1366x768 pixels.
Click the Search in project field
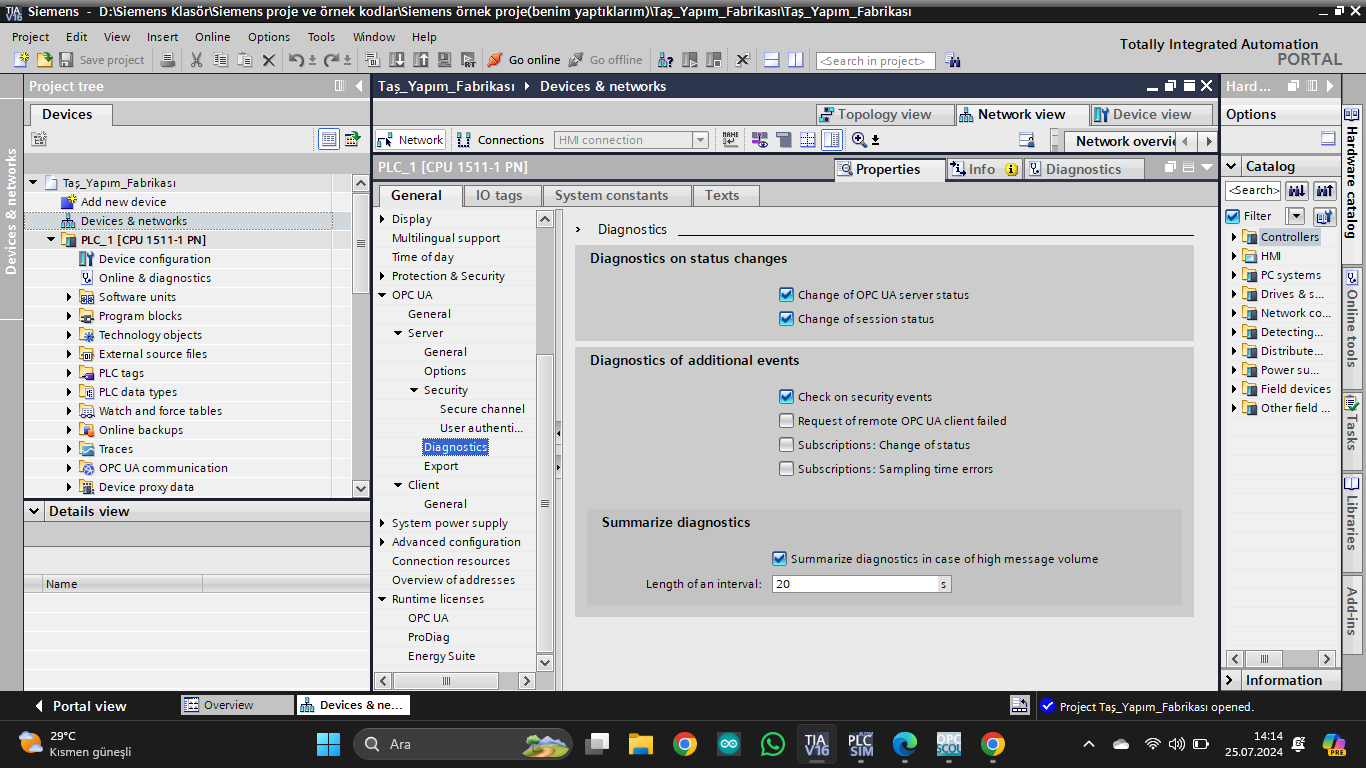click(876, 61)
